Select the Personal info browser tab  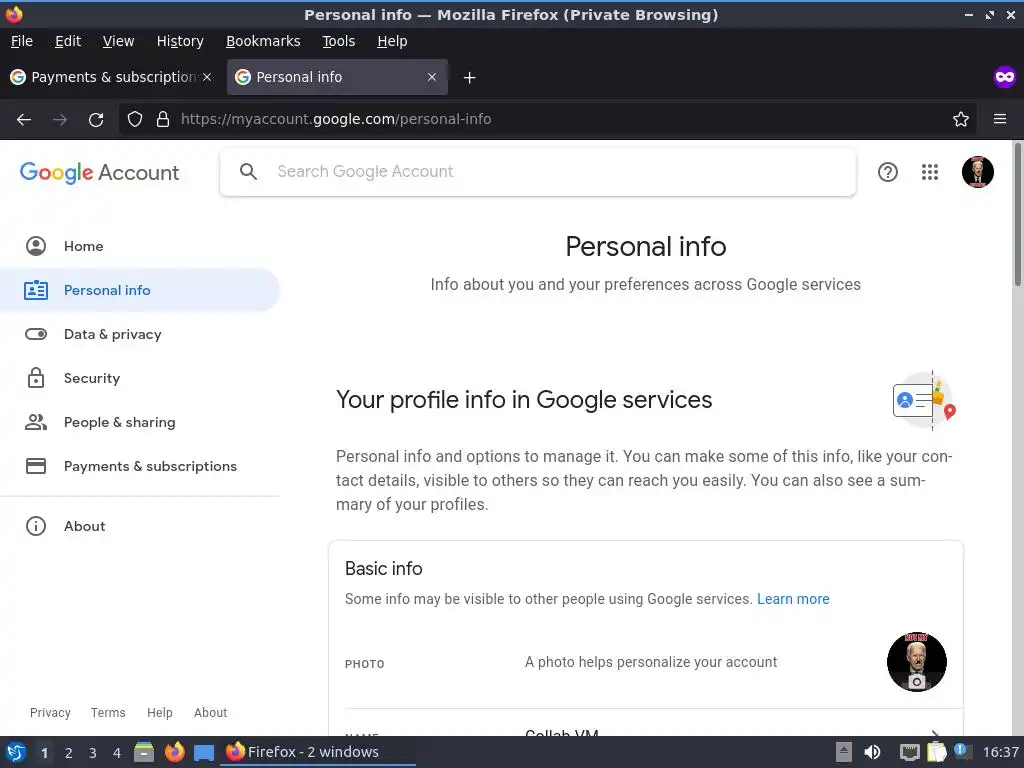point(337,77)
